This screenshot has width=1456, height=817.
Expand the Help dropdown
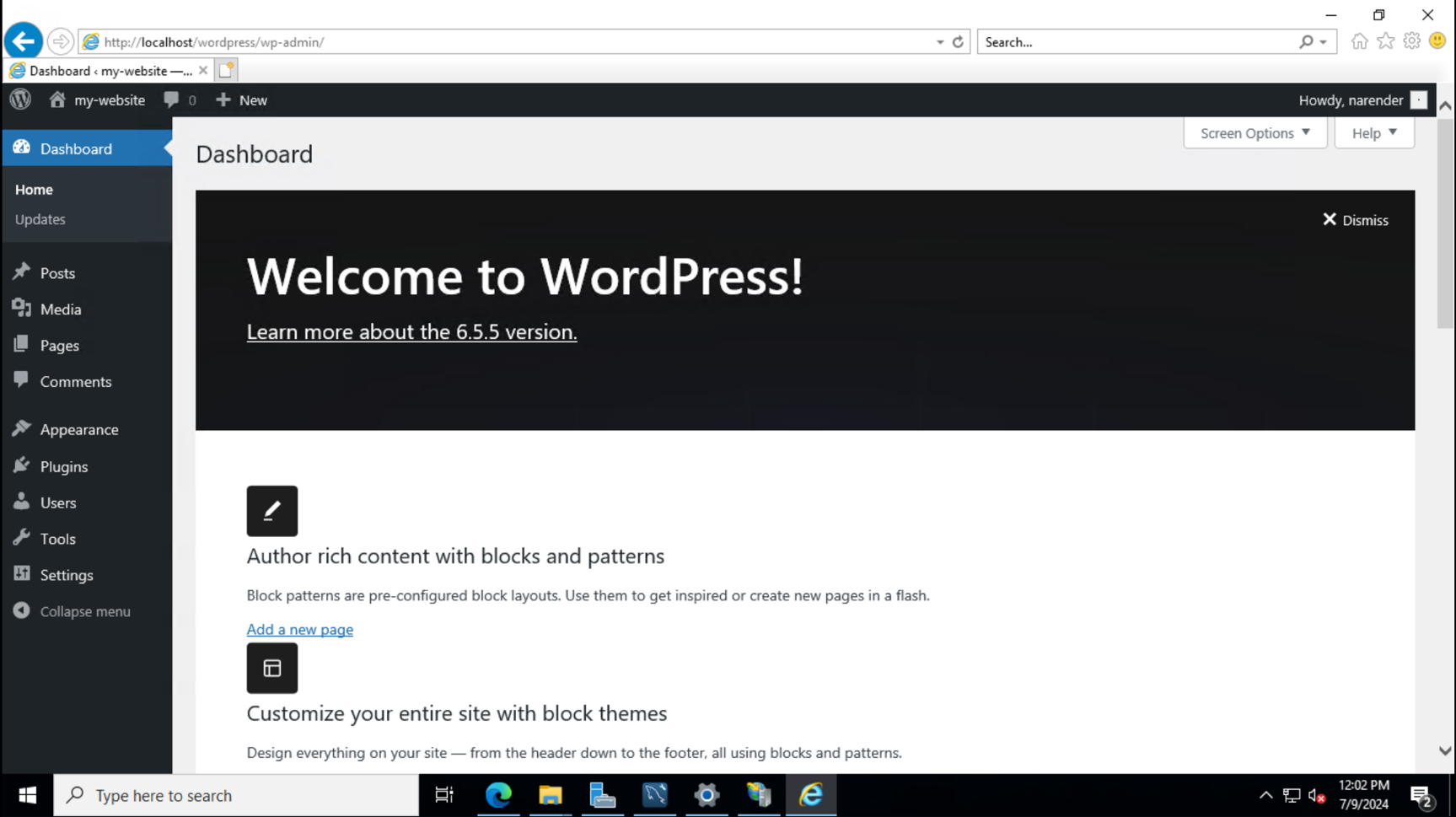point(1373,132)
